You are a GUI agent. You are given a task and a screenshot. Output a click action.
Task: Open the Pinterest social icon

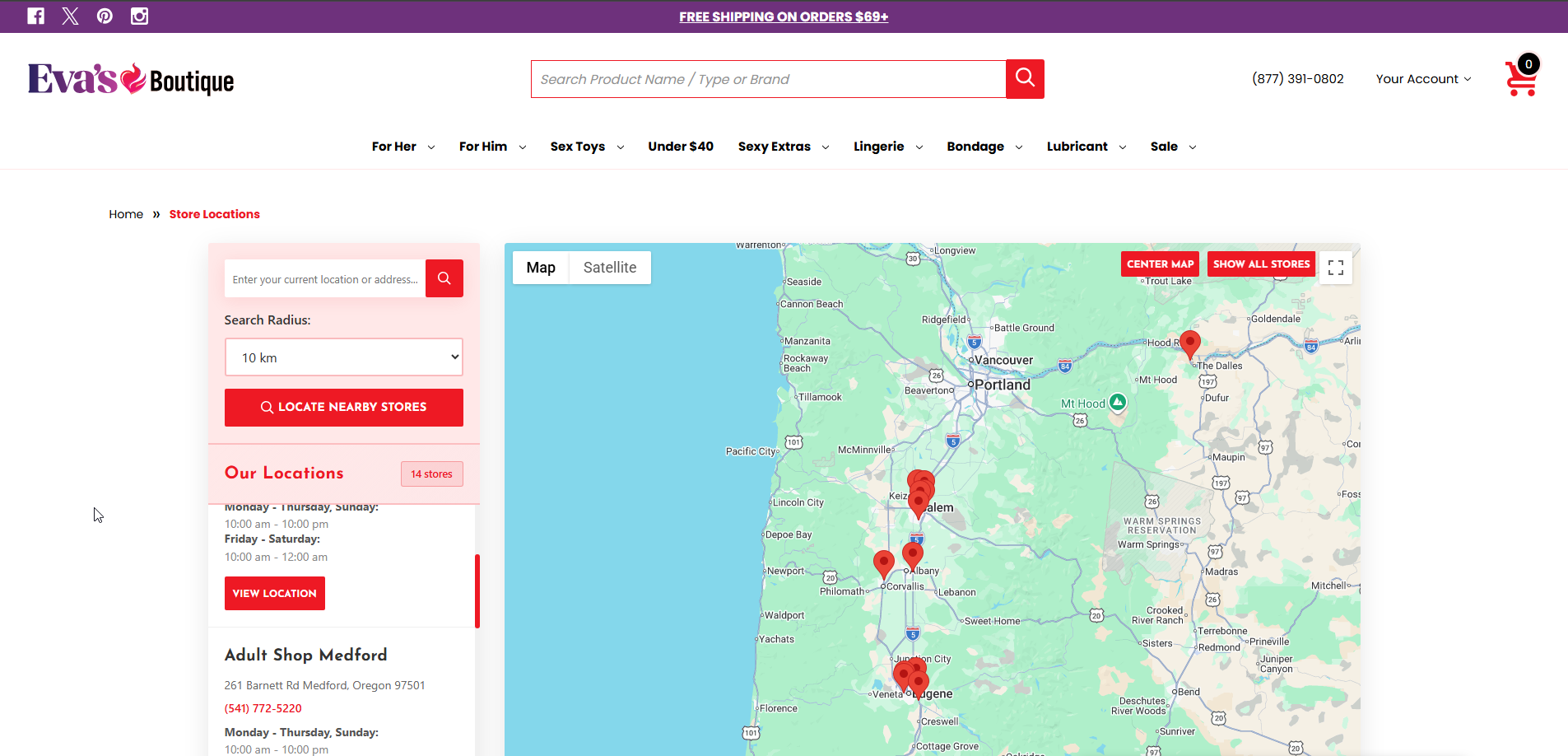pyautogui.click(x=105, y=16)
